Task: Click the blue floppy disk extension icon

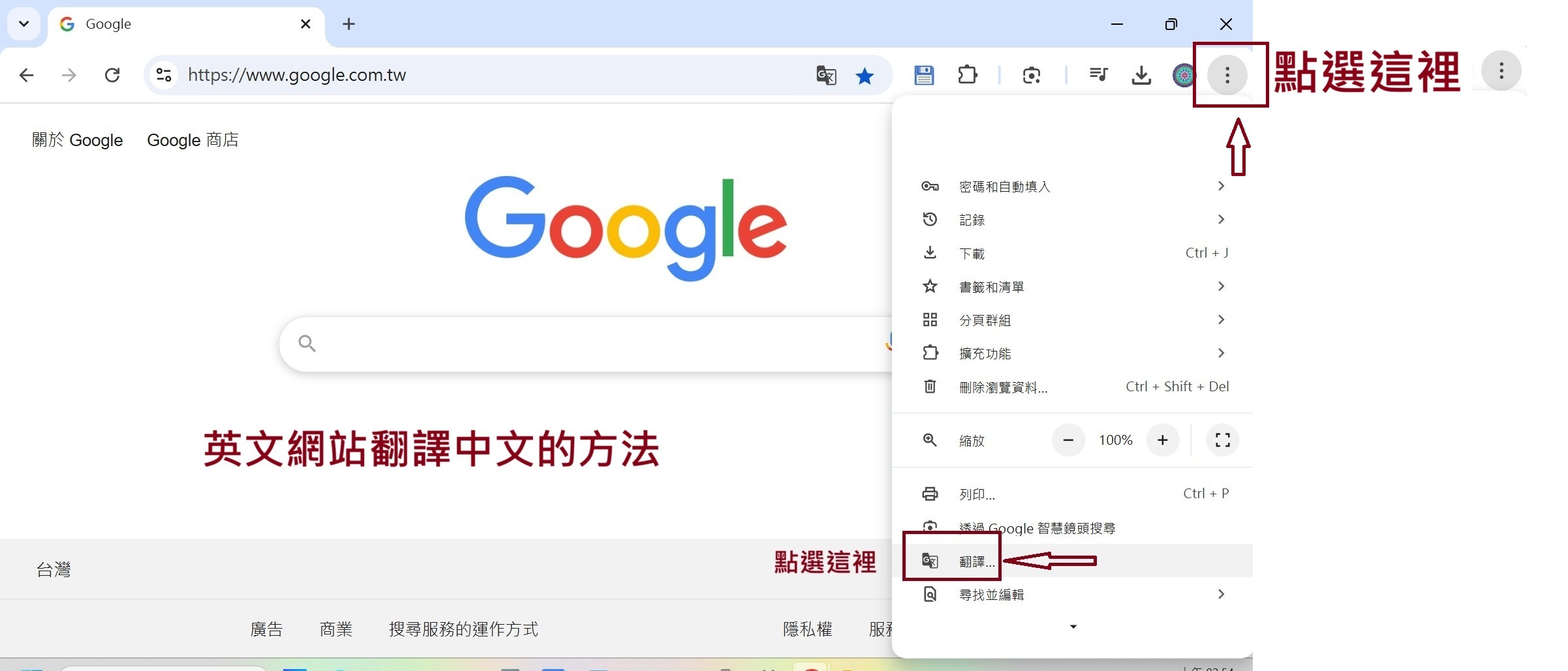Action: coord(924,75)
